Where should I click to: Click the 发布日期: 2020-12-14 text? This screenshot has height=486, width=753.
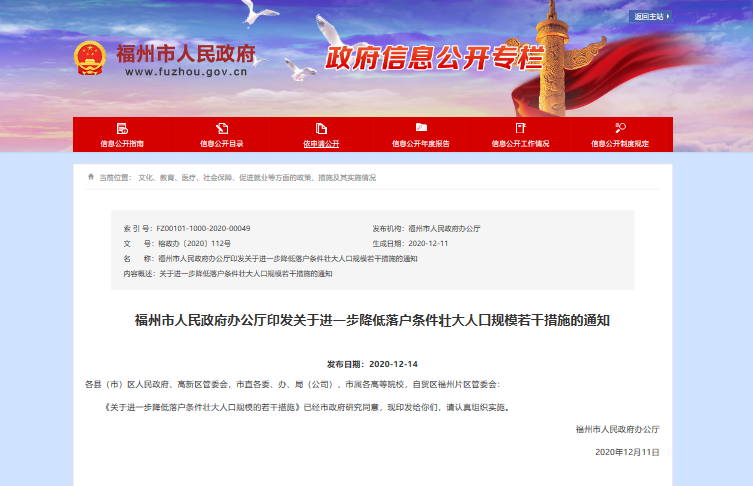coord(372,364)
